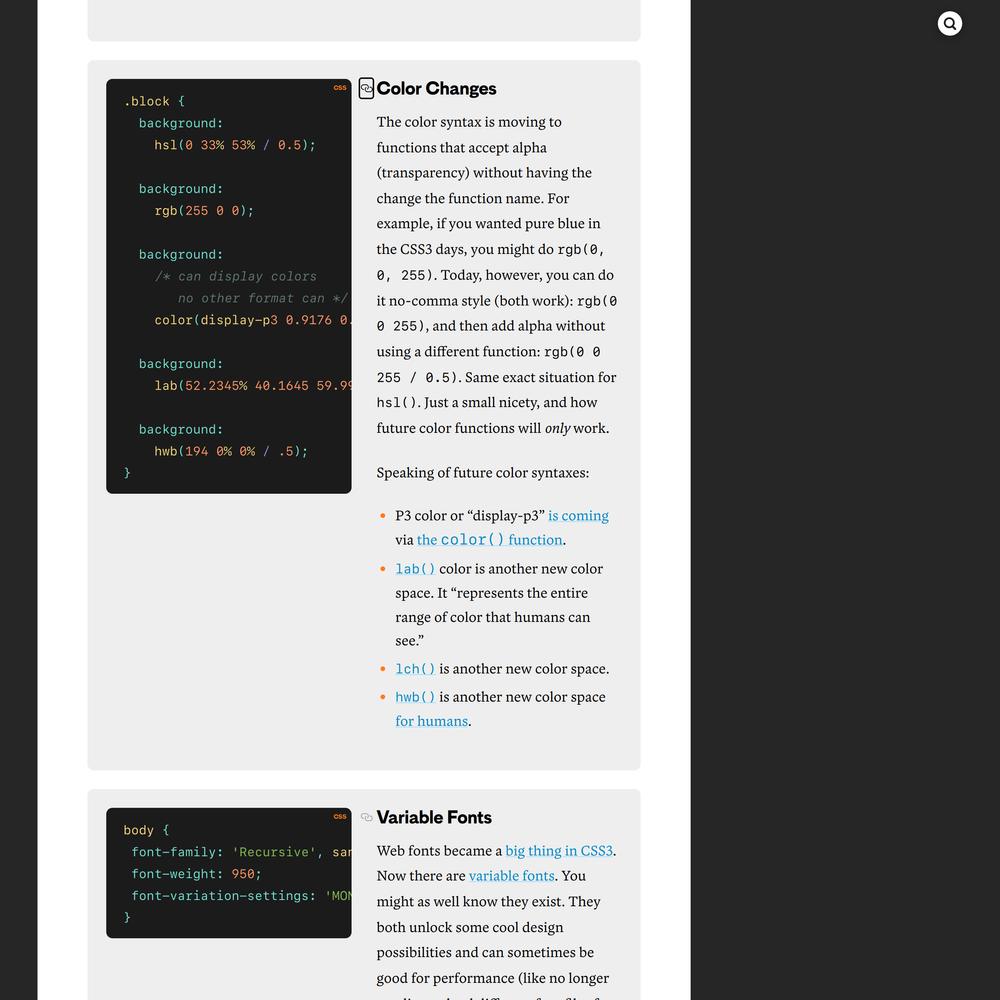The width and height of the screenshot is (1000, 1000).
Task: Click the body selector line
Action: pos(146,830)
